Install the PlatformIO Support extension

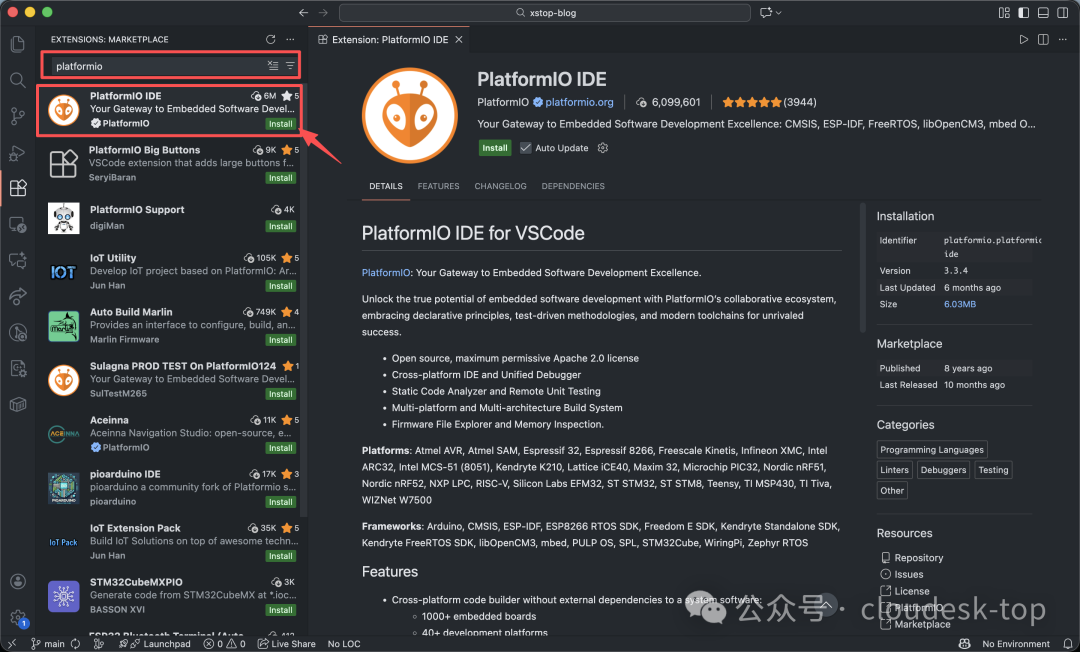click(x=280, y=226)
